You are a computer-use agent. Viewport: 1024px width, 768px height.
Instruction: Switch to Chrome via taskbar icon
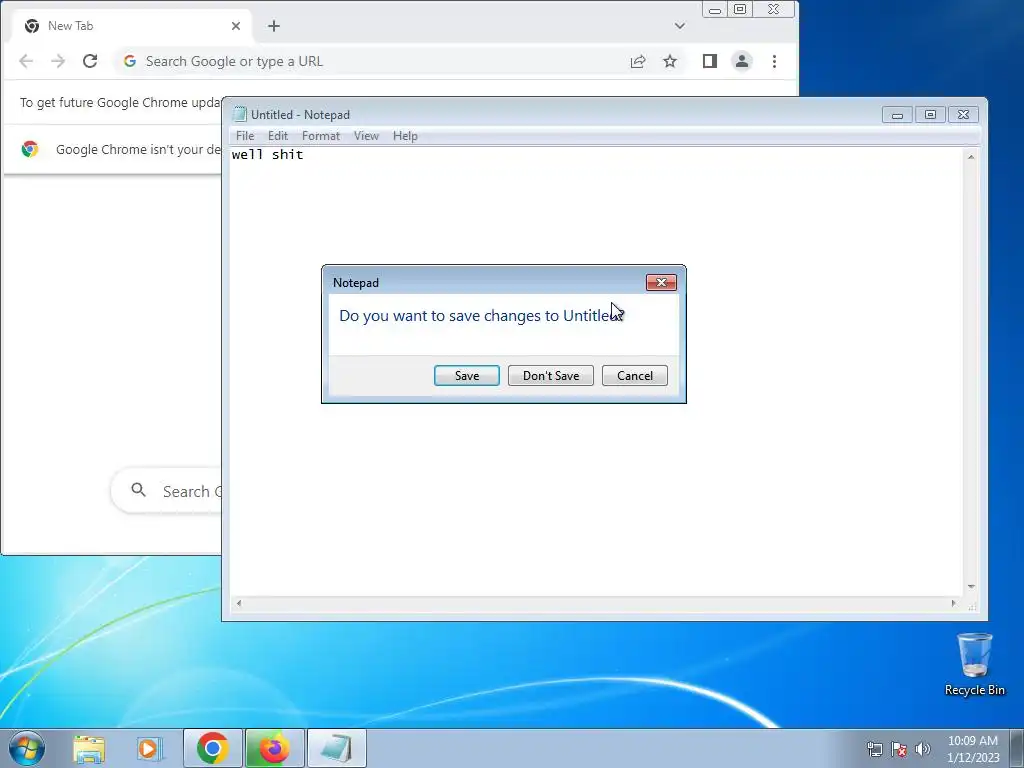point(212,748)
